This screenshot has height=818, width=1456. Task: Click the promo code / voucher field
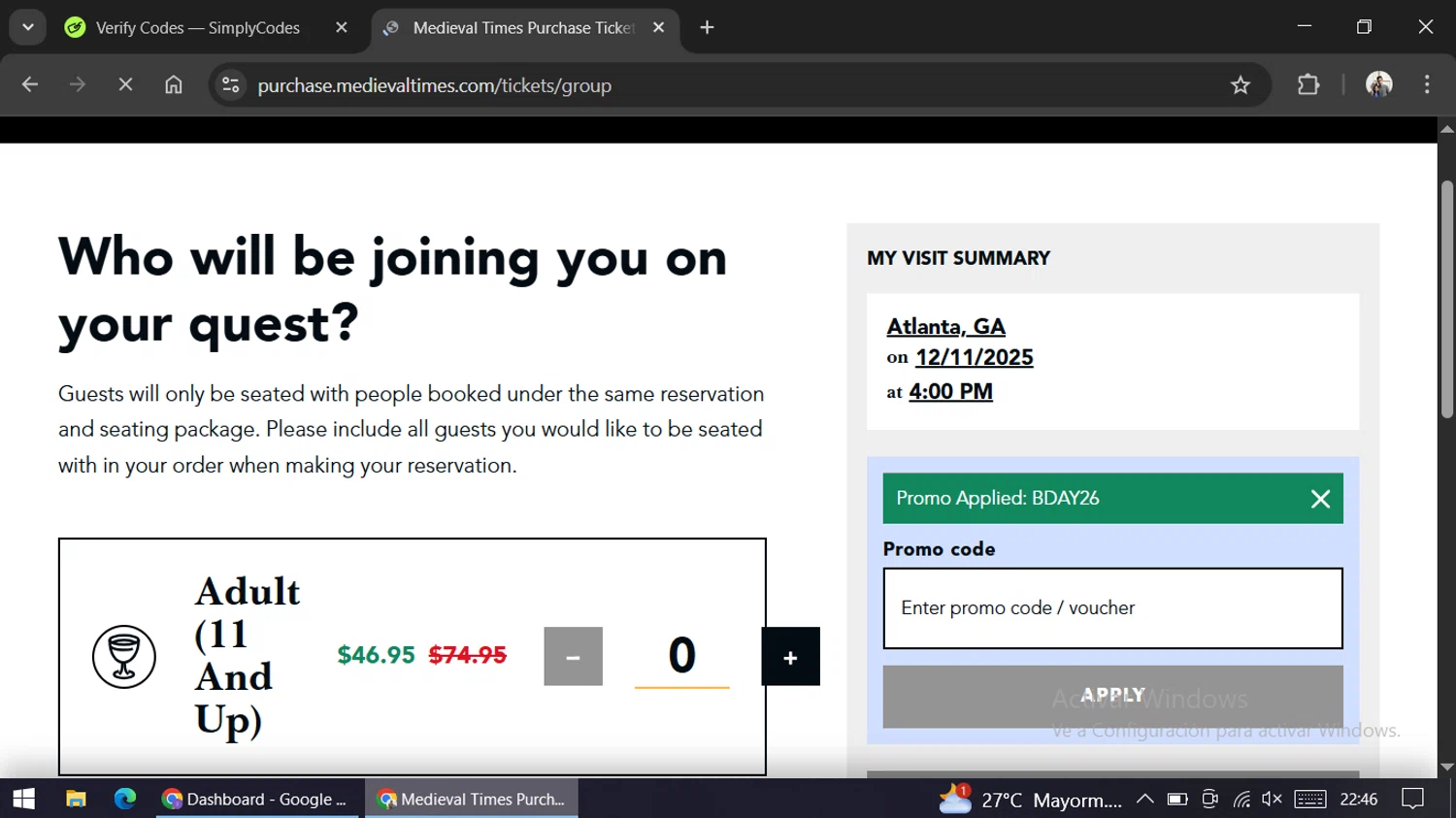click(1112, 608)
